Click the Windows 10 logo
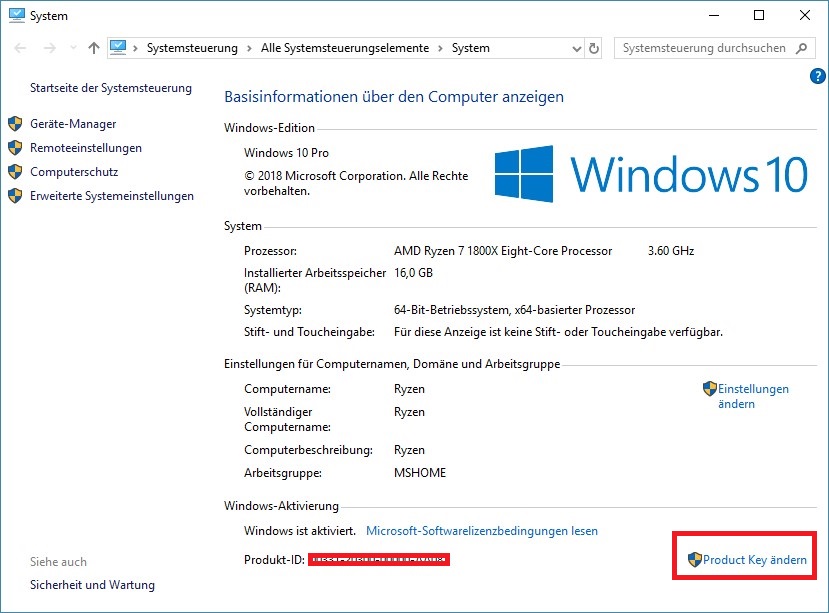829x613 pixels. click(651, 174)
